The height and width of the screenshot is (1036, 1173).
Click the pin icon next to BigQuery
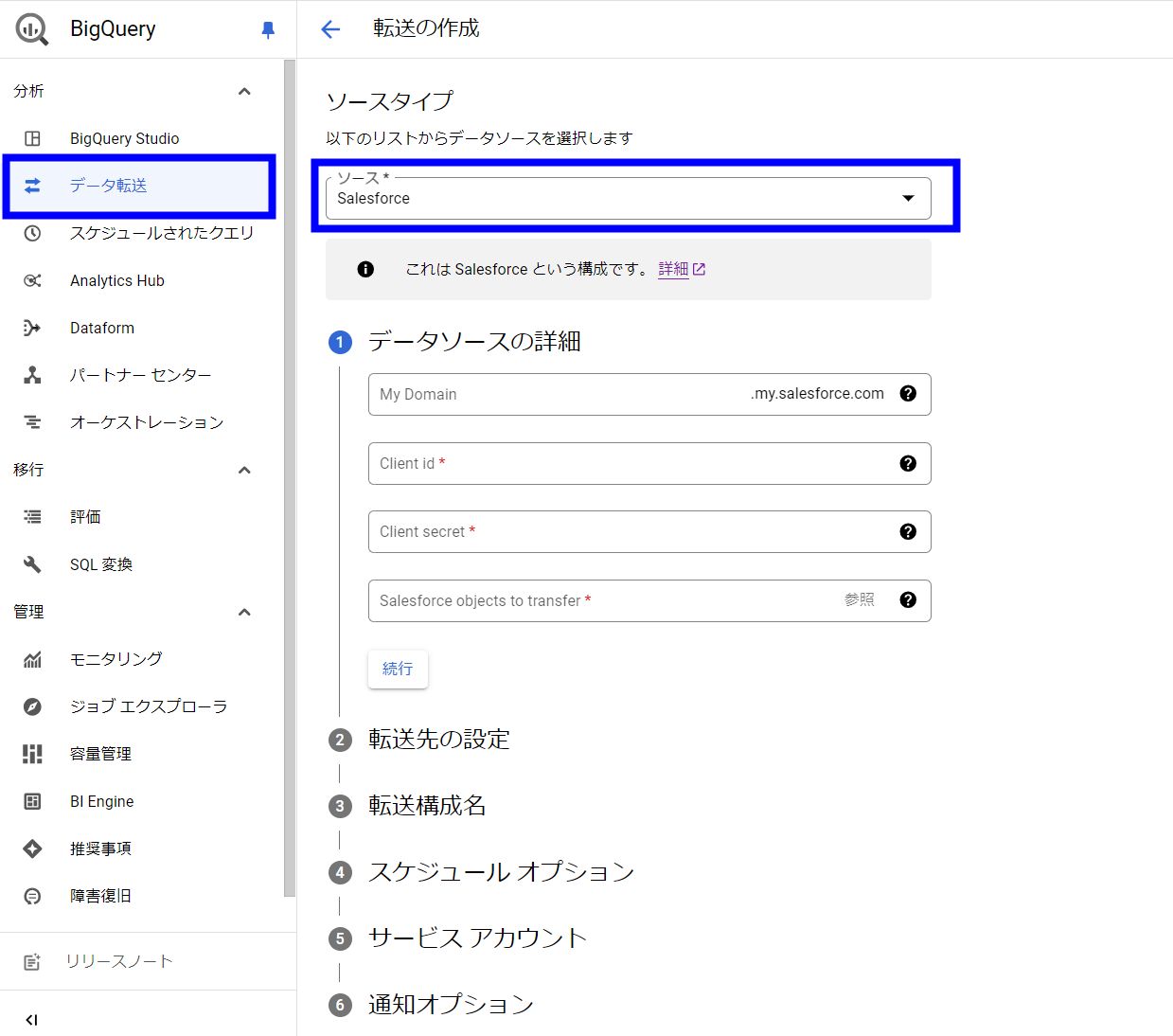point(268,30)
